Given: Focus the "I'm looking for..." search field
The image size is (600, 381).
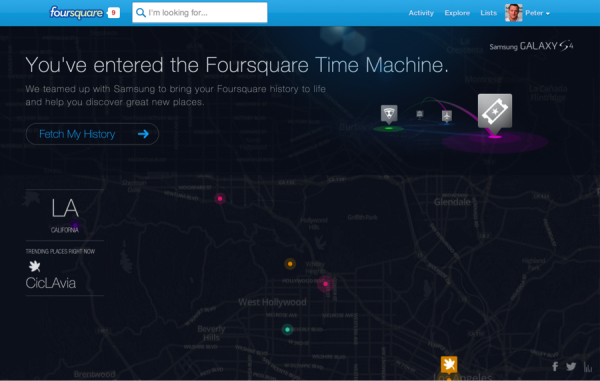Looking at the screenshot, I should [199, 13].
